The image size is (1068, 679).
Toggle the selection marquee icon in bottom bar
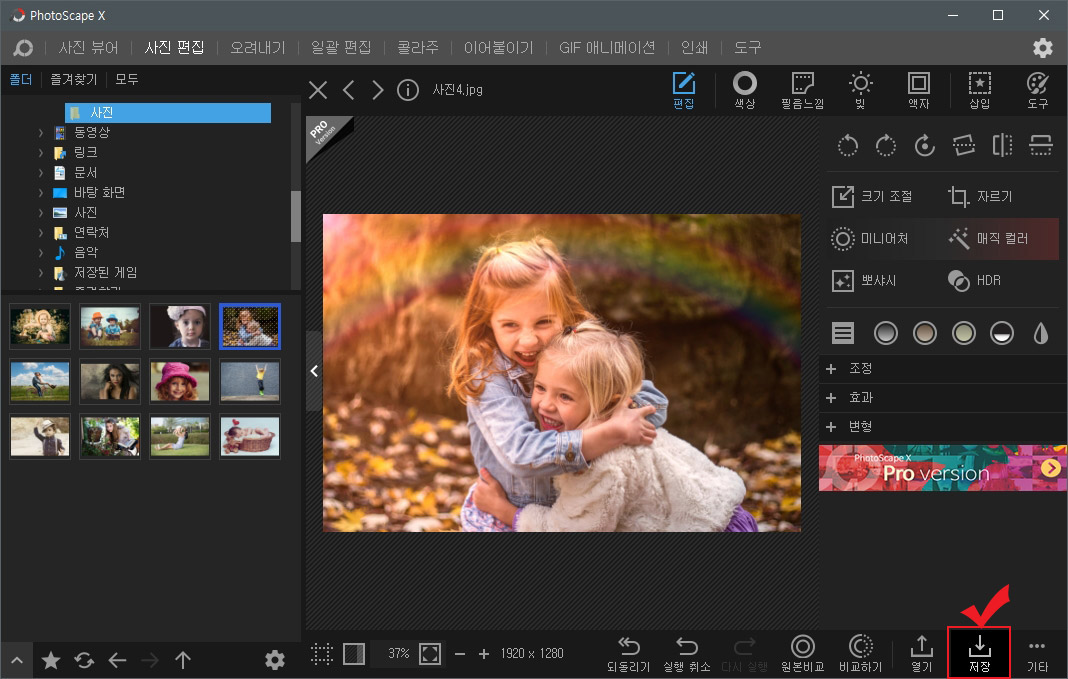click(321, 654)
